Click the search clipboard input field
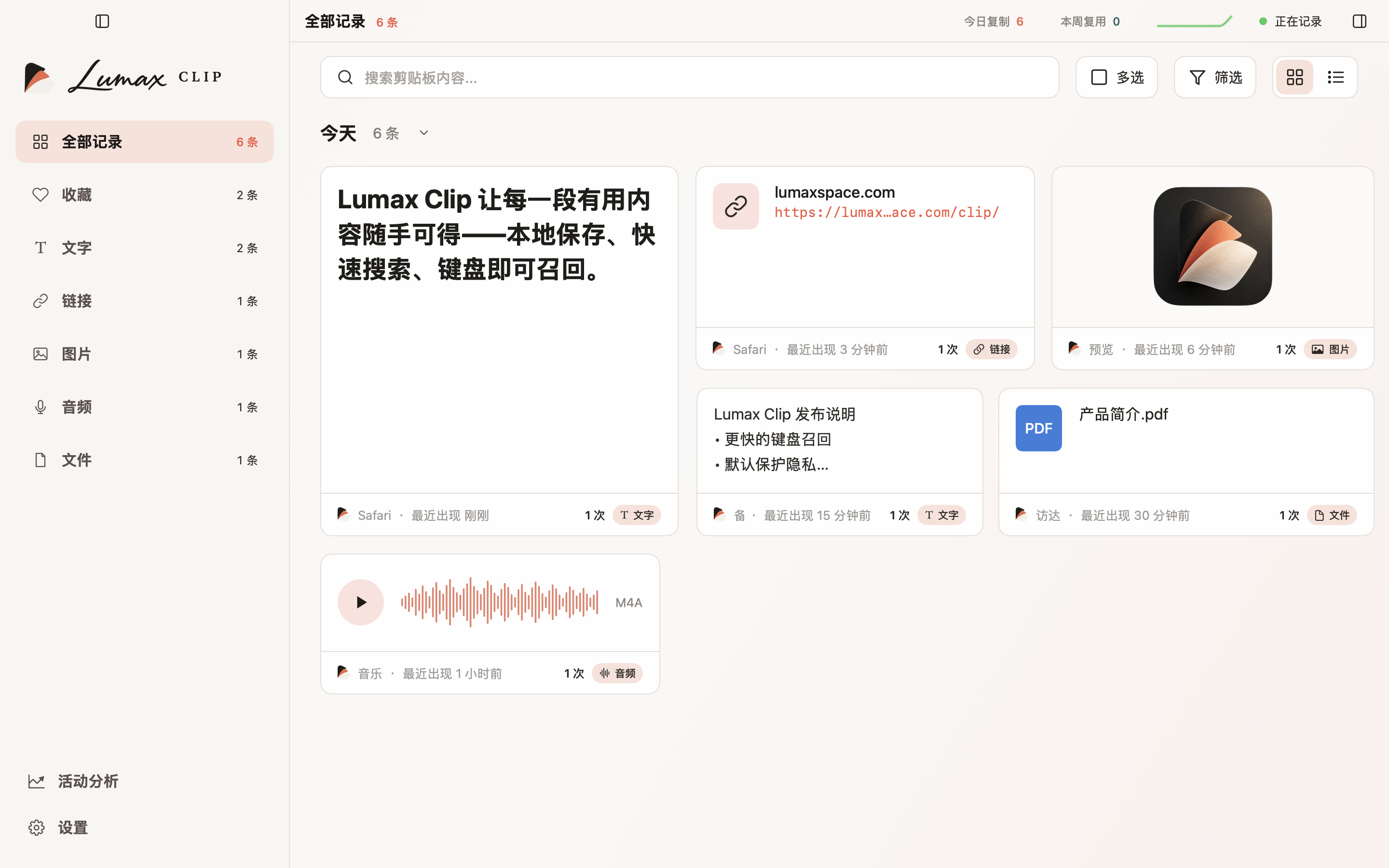 [x=689, y=77]
